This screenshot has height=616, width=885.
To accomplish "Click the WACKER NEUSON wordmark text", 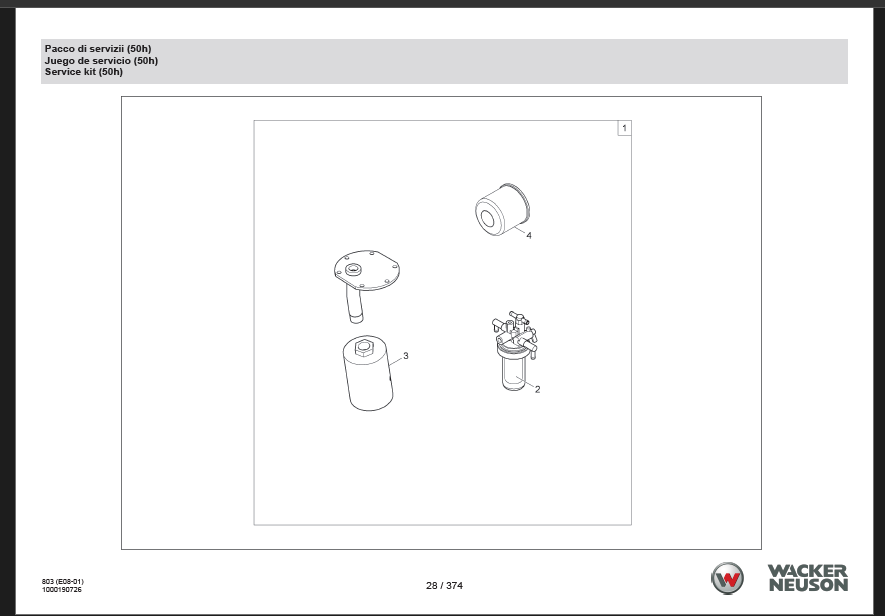I will pyautogui.click(x=807, y=577).
